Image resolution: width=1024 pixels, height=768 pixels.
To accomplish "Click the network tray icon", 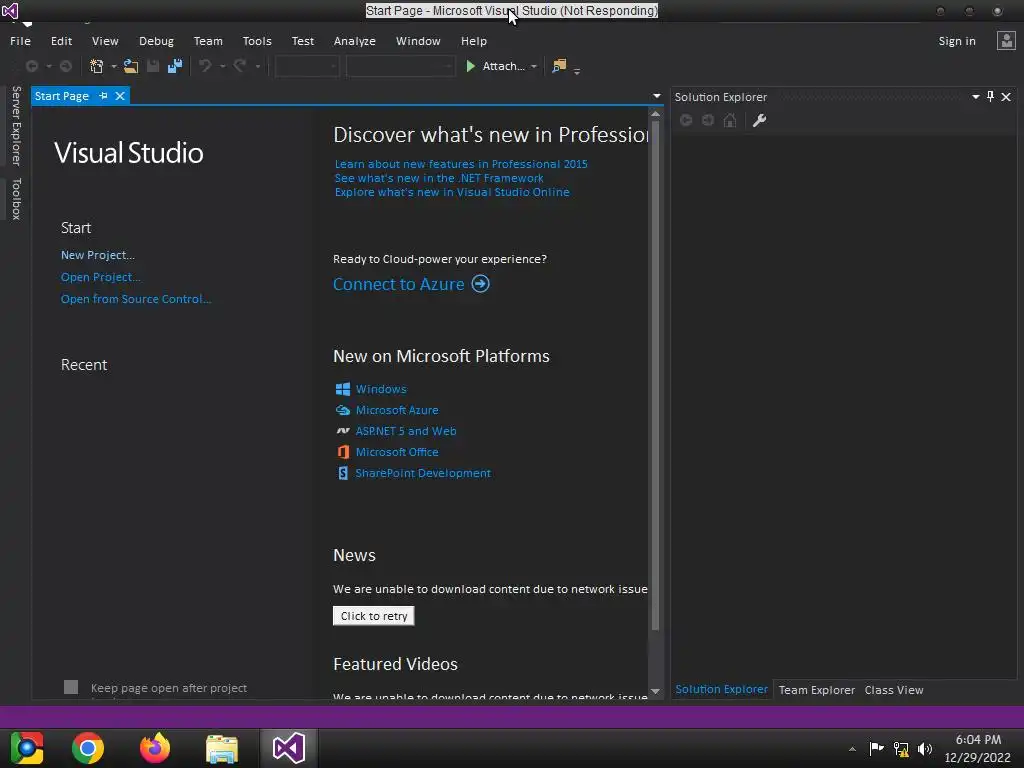I will (x=901, y=749).
